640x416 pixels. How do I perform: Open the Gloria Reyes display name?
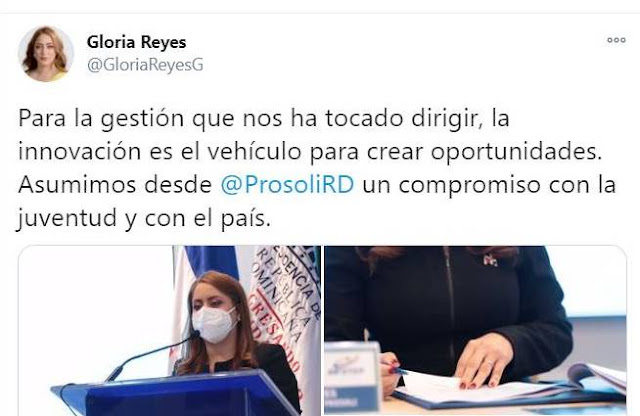tap(136, 42)
